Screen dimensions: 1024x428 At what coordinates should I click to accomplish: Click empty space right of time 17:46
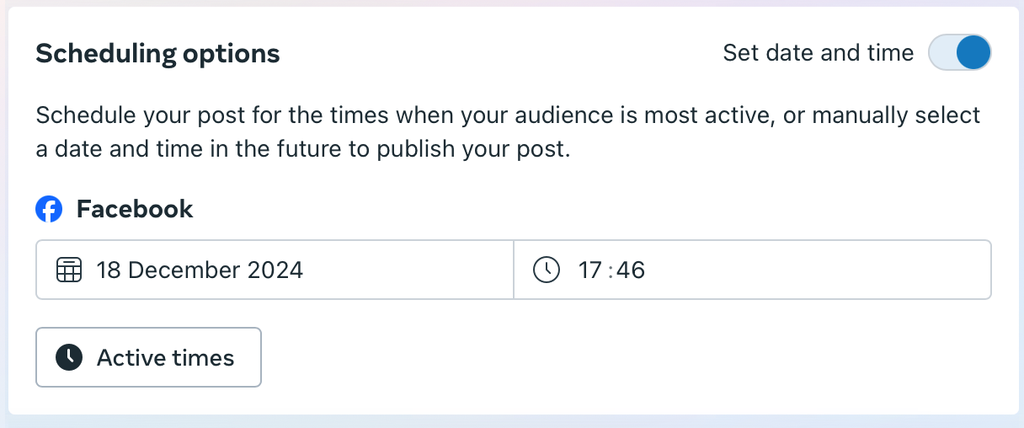click(820, 270)
